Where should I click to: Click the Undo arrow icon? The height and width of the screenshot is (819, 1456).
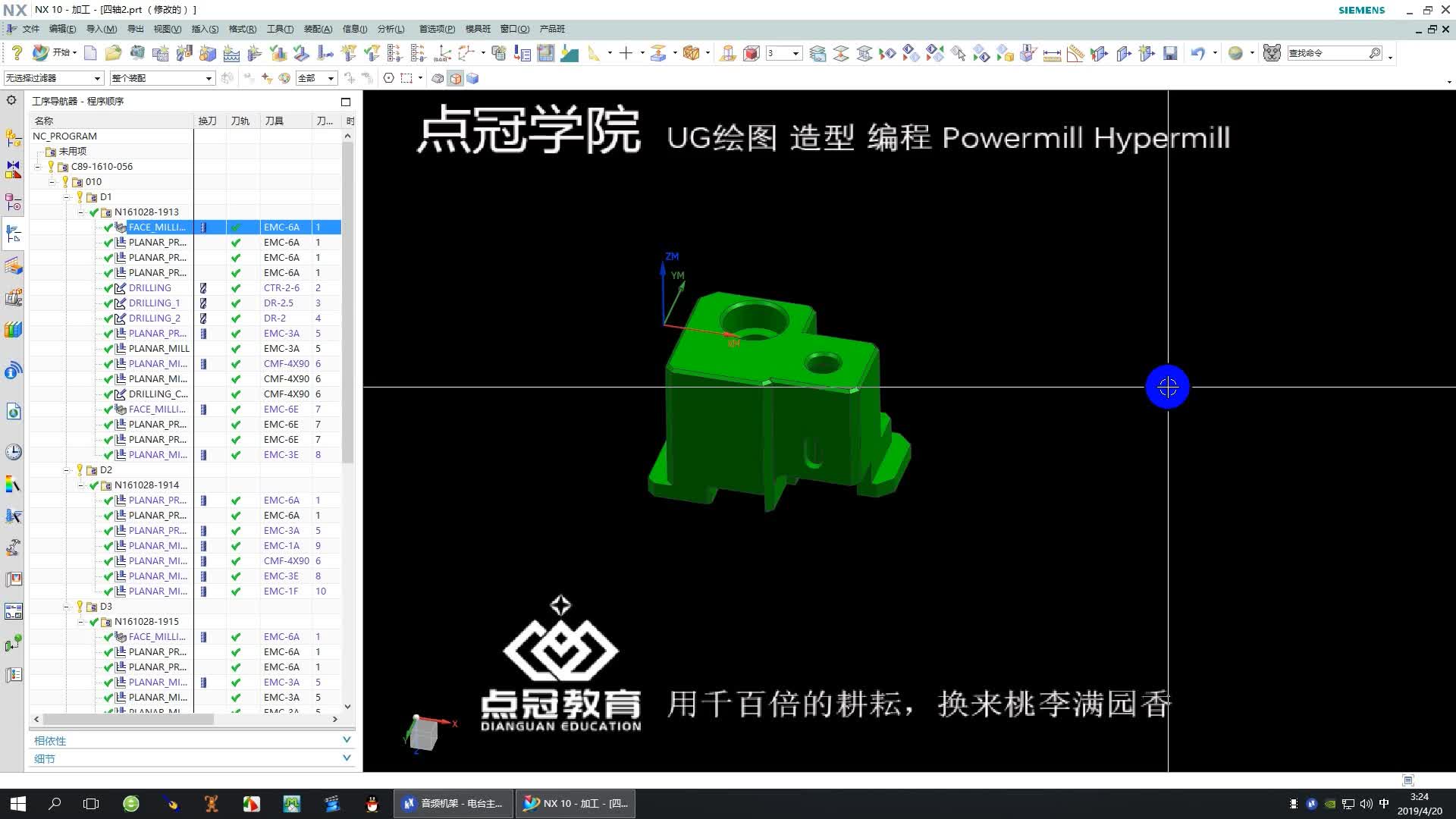tap(1197, 53)
